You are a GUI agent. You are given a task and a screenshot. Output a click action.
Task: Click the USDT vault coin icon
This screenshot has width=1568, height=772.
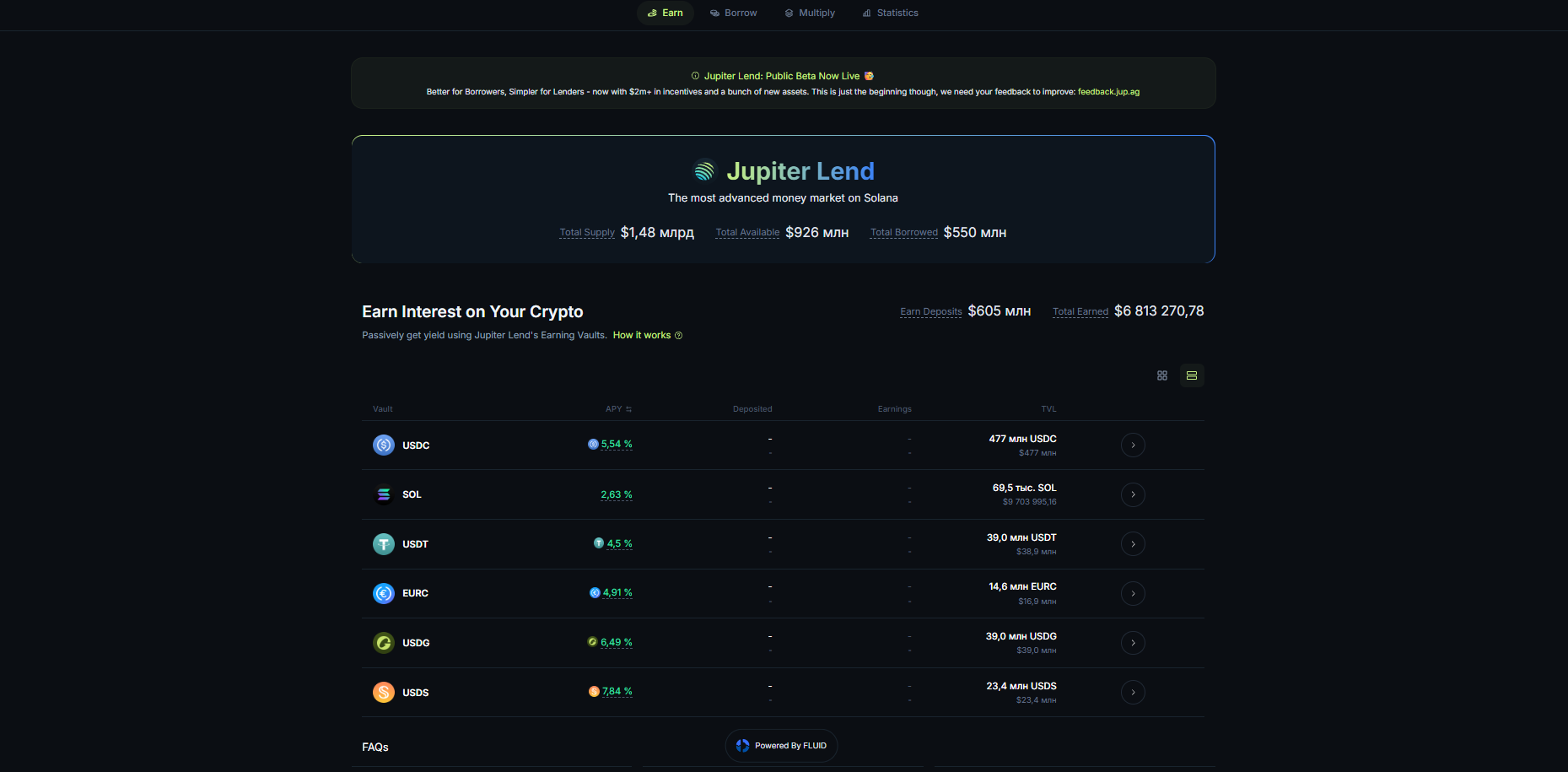click(383, 544)
